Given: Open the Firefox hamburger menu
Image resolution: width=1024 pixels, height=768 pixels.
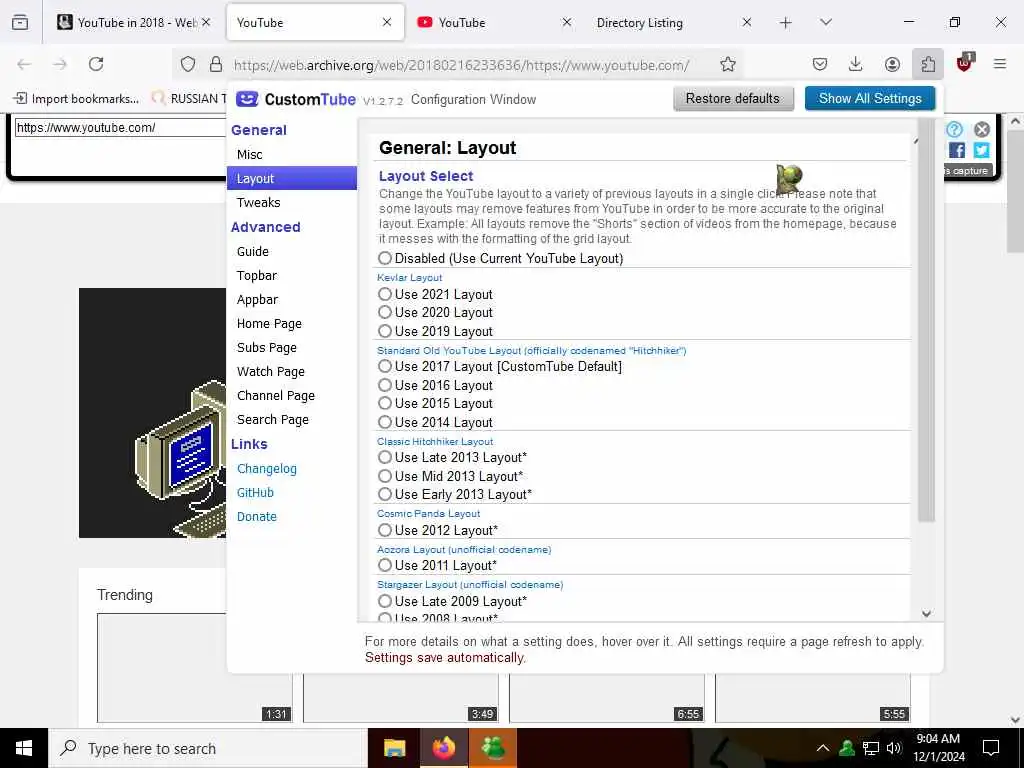Looking at the screenshot, I should tap(1000, 64).
